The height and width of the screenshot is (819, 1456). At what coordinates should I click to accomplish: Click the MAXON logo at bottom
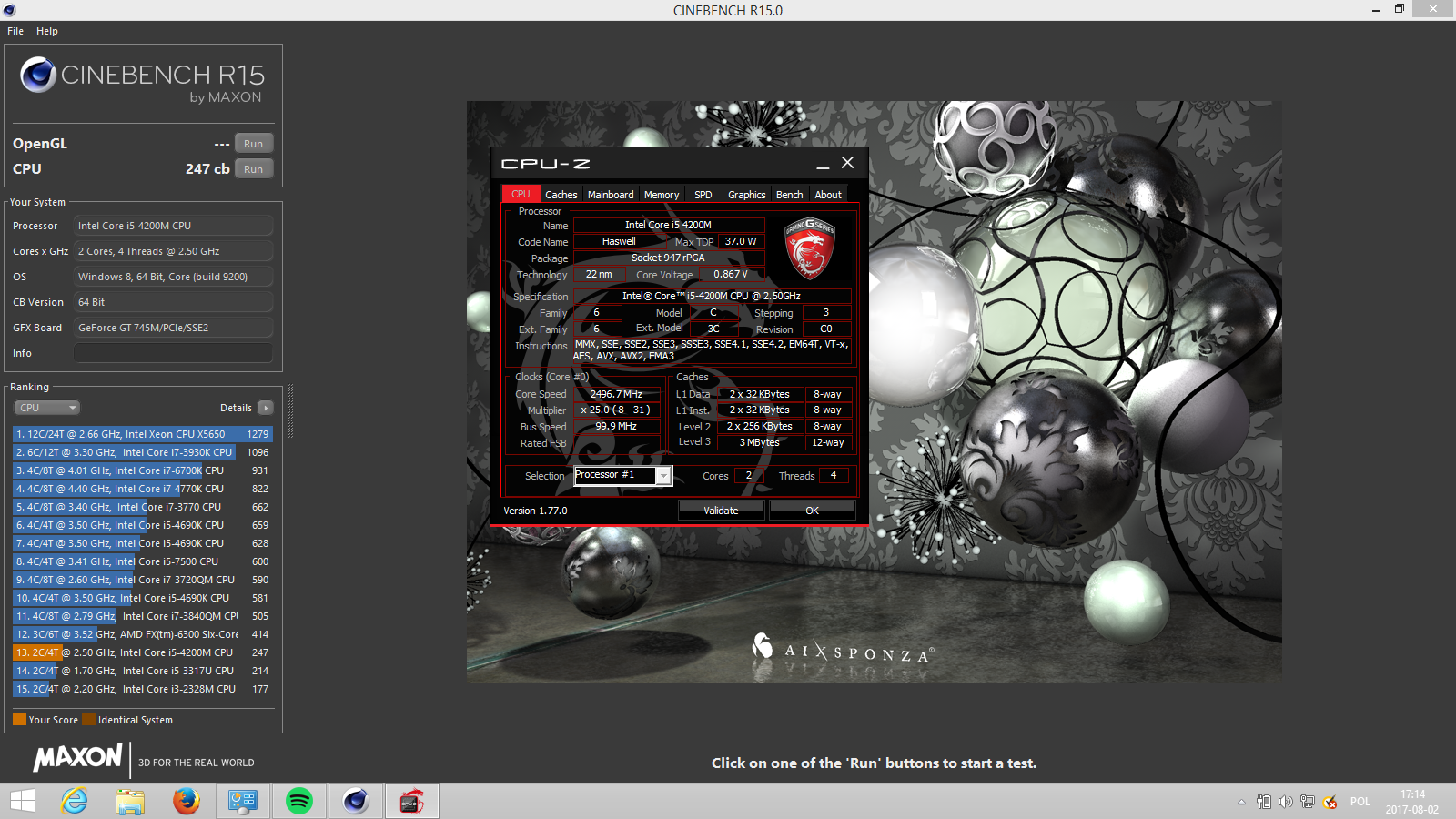coord(78,758)
